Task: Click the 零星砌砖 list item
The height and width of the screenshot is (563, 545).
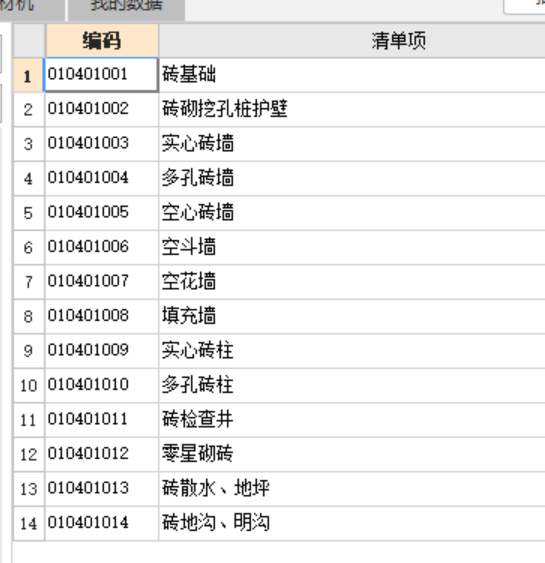Action: tap(352, 454)
